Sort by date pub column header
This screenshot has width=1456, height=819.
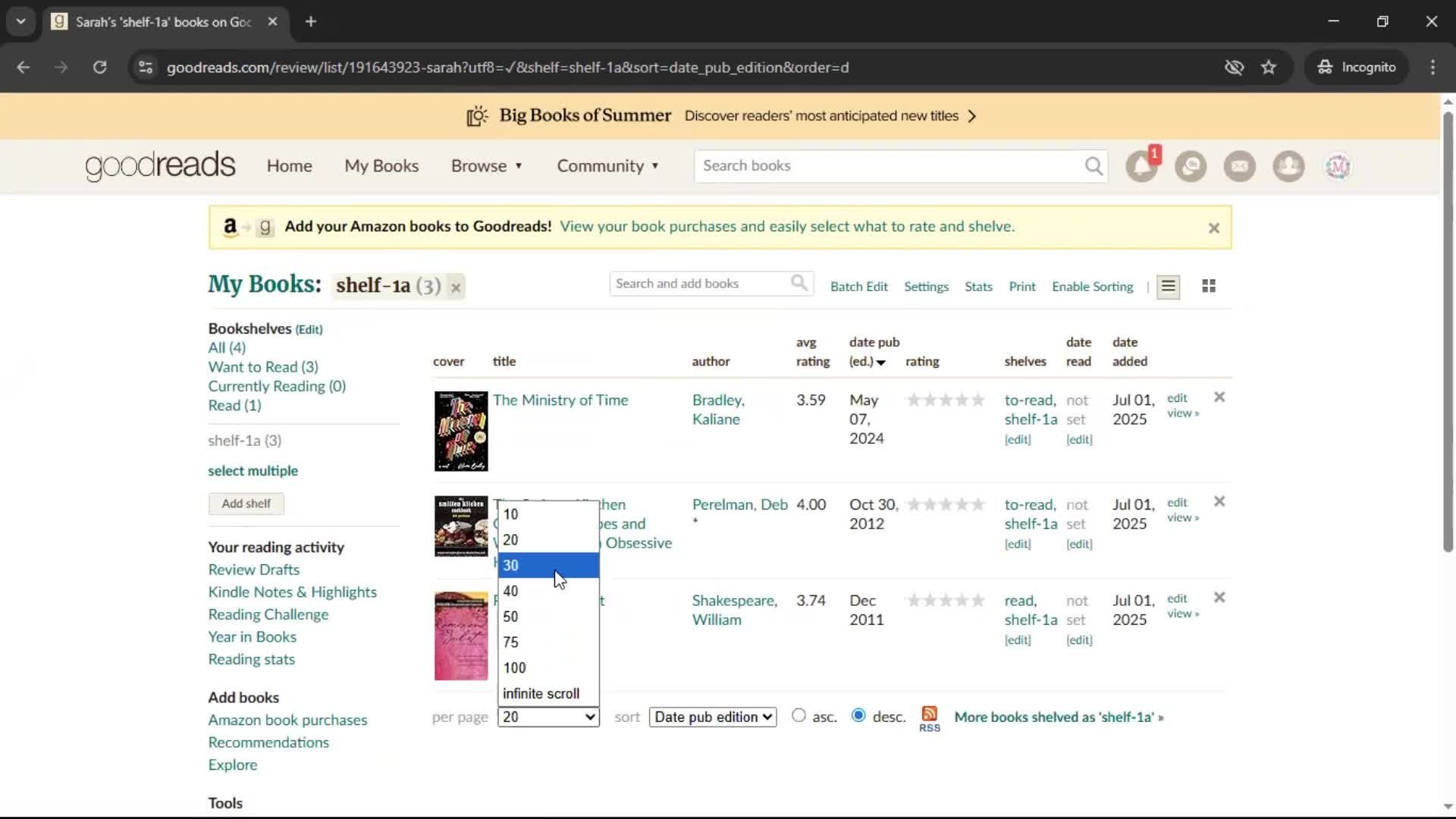tap(874, 352)
